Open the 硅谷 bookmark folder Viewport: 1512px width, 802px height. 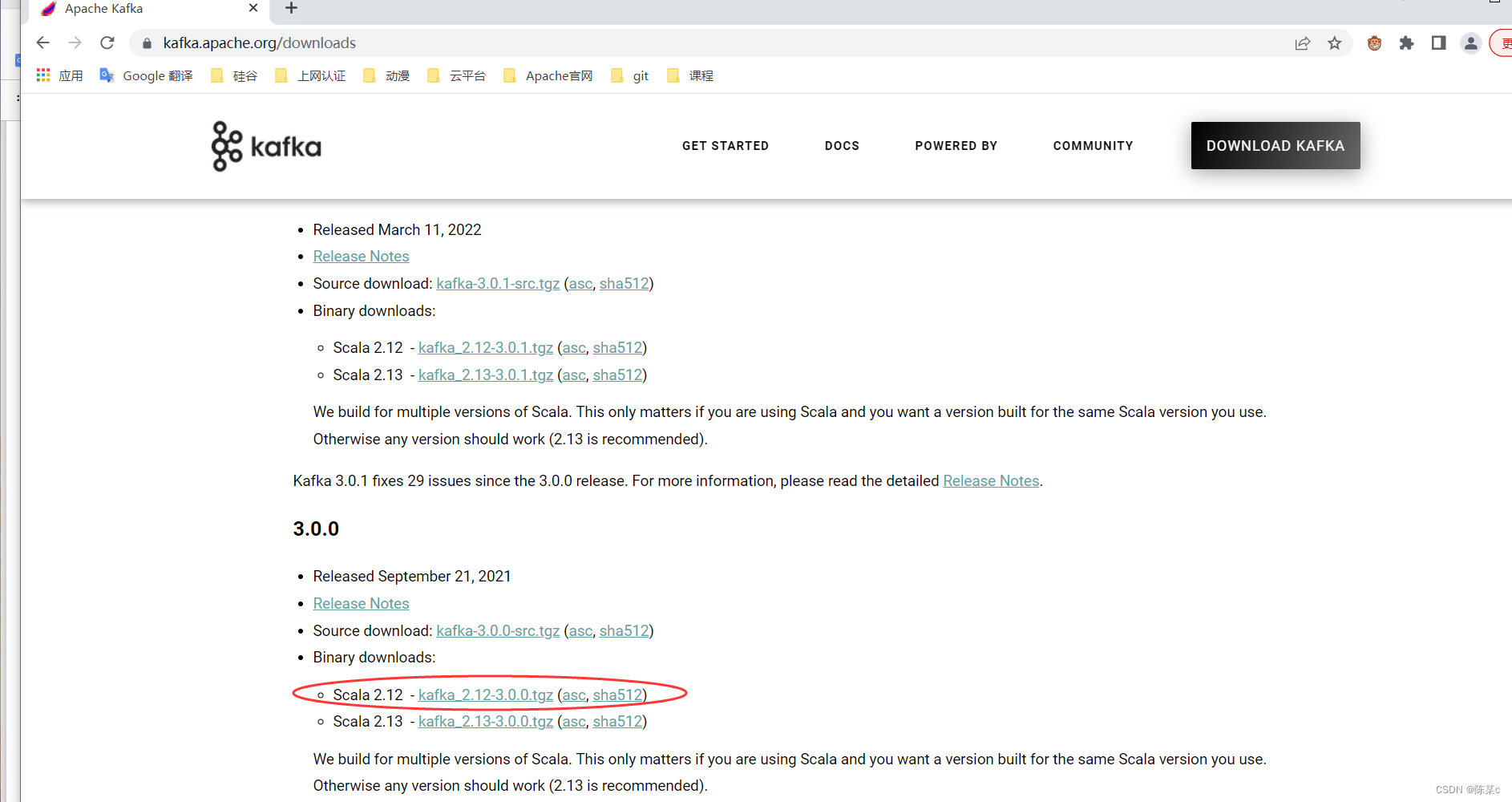[234, 75]
